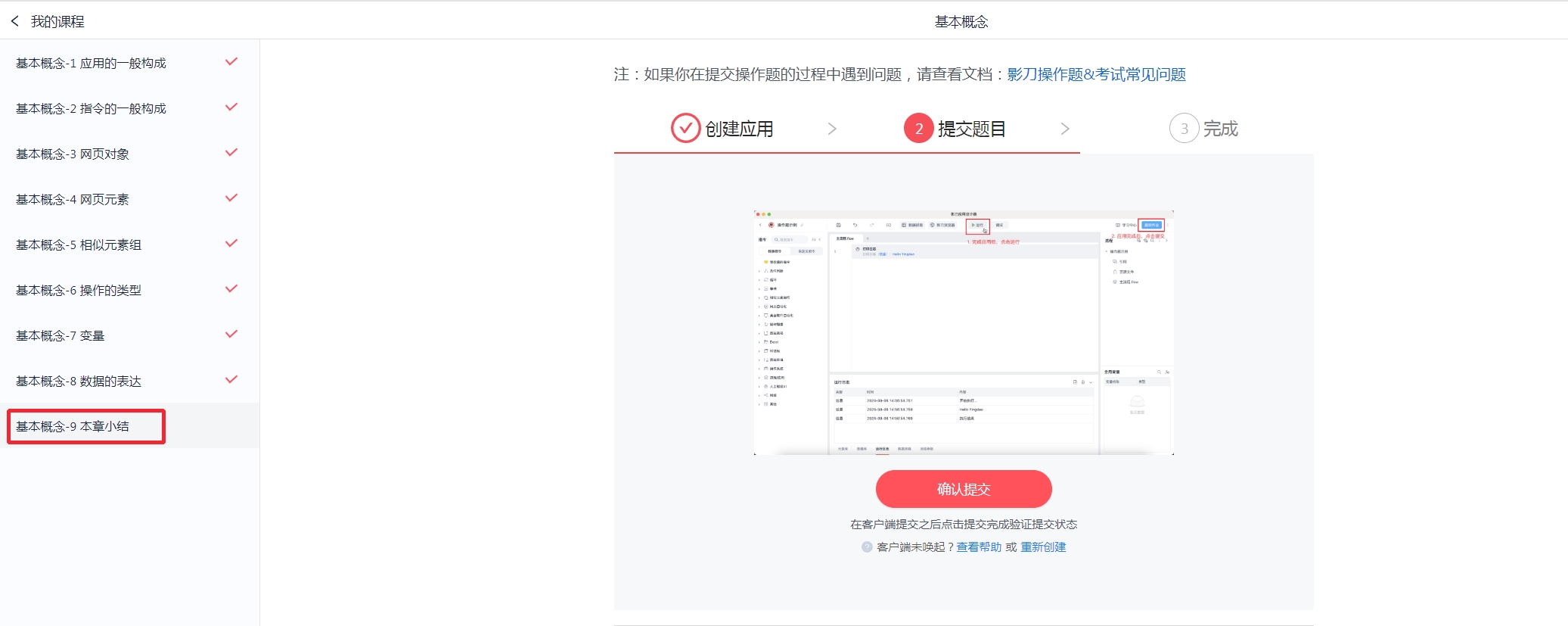
Task: Select lesson 基本概念-9 本章小结
Action: pyautogui.click(x=129, y=426)
